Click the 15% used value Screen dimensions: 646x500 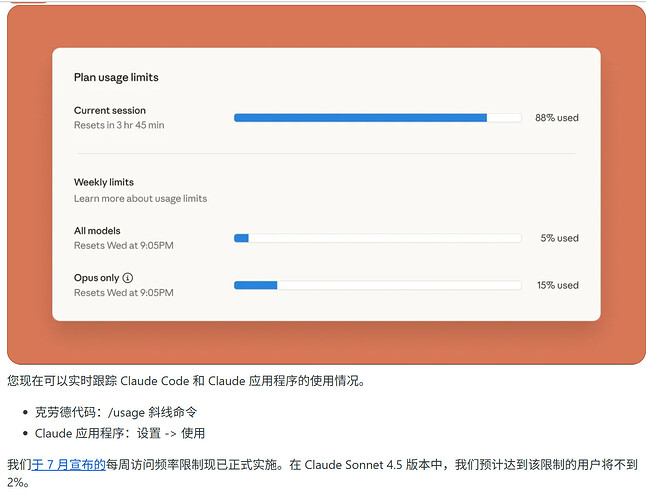point(558,285)
